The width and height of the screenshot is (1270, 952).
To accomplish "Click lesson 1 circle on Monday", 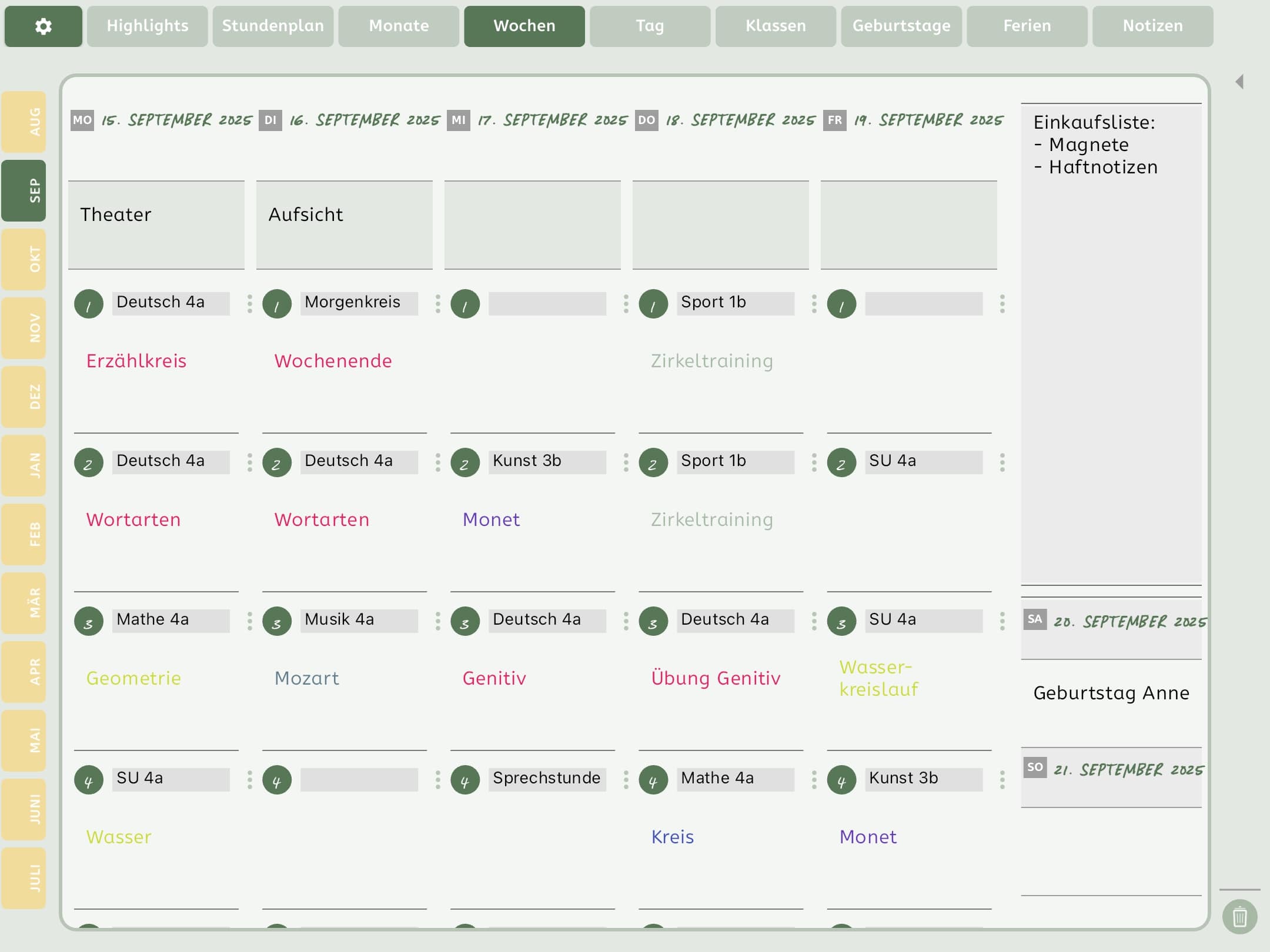I will click(89, 304).
